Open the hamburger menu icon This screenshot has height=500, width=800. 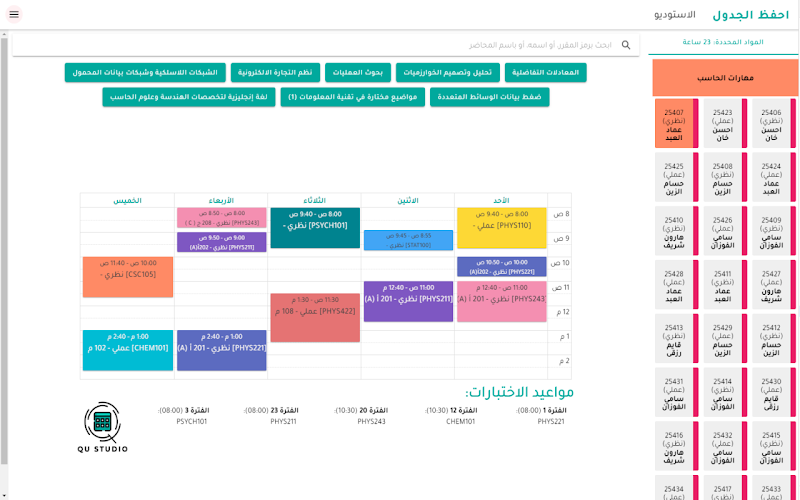click(x=14, y=14)
